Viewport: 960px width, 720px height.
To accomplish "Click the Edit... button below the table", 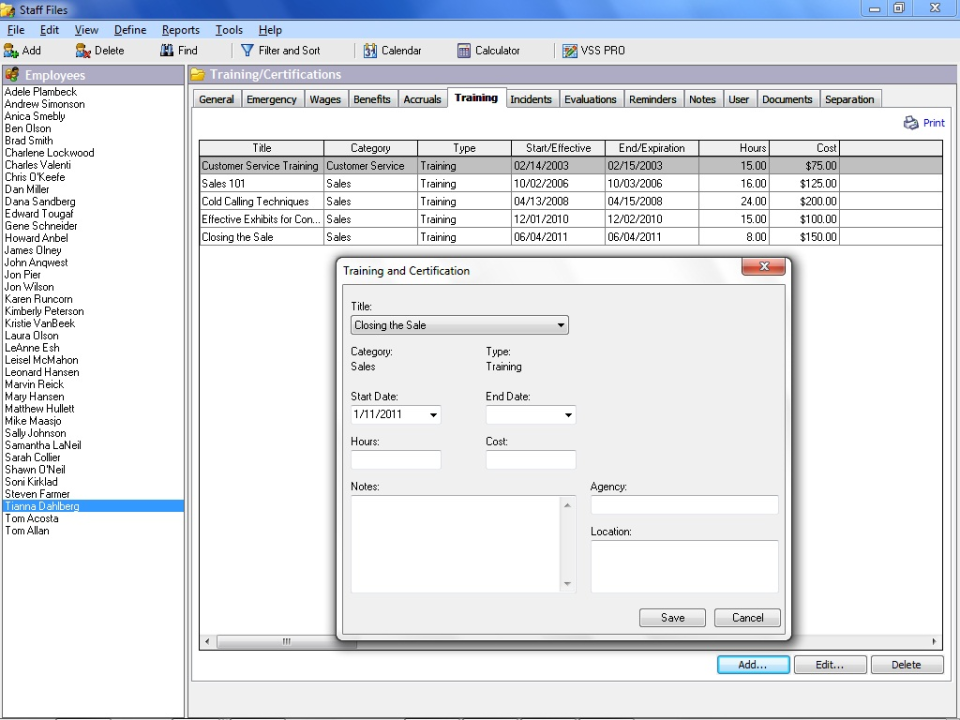I will [830, 665].
